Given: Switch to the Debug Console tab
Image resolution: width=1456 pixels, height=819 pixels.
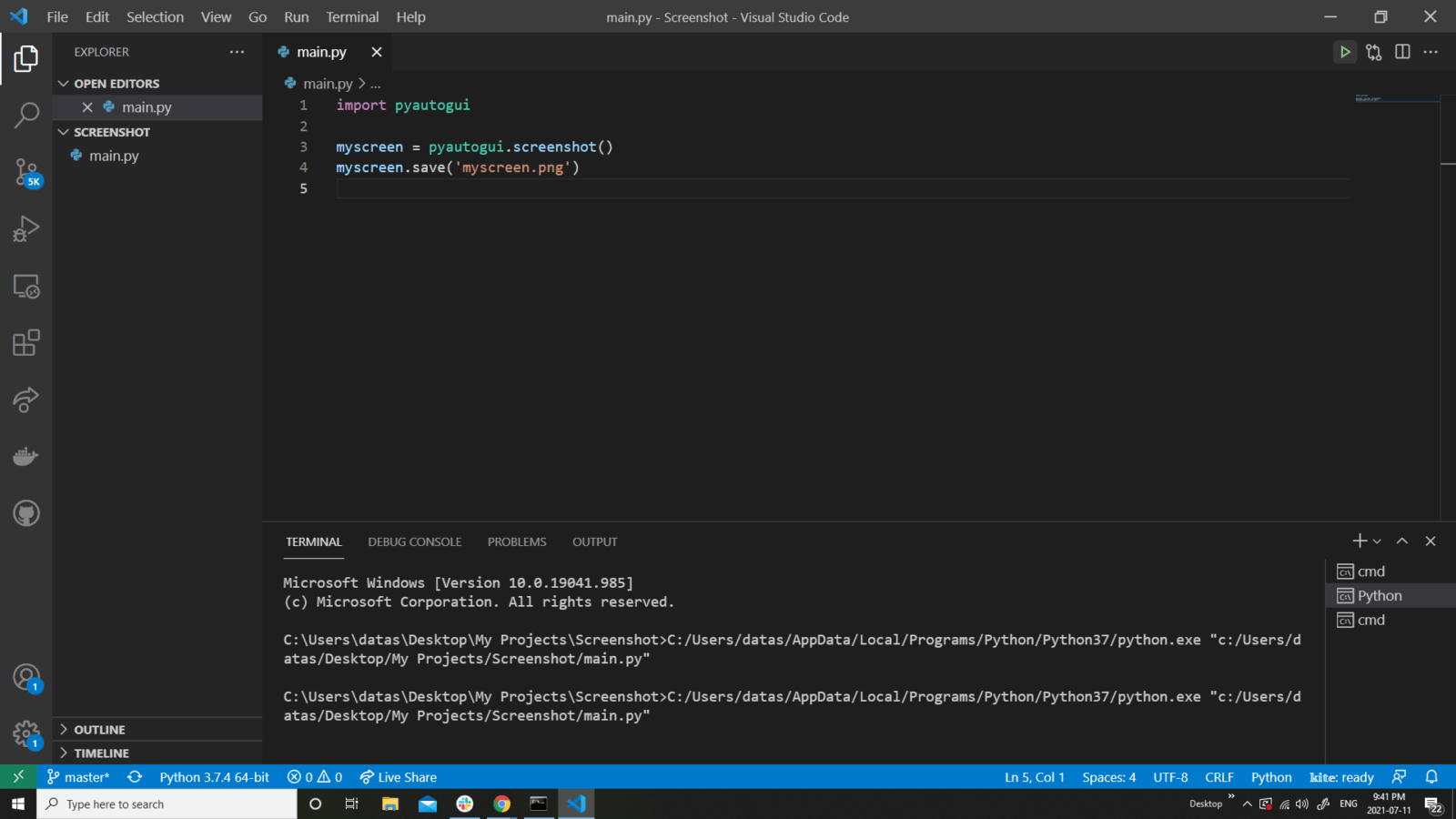Looking at the screenshot, I should pos(415,541).
